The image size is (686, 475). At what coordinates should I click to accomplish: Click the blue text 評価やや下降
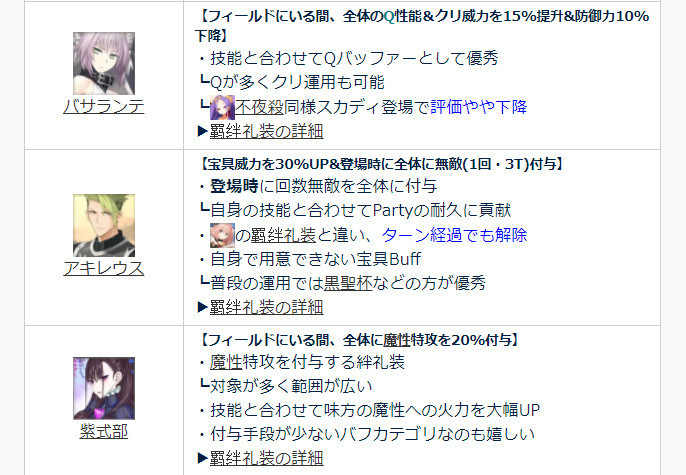coord(479,107)
